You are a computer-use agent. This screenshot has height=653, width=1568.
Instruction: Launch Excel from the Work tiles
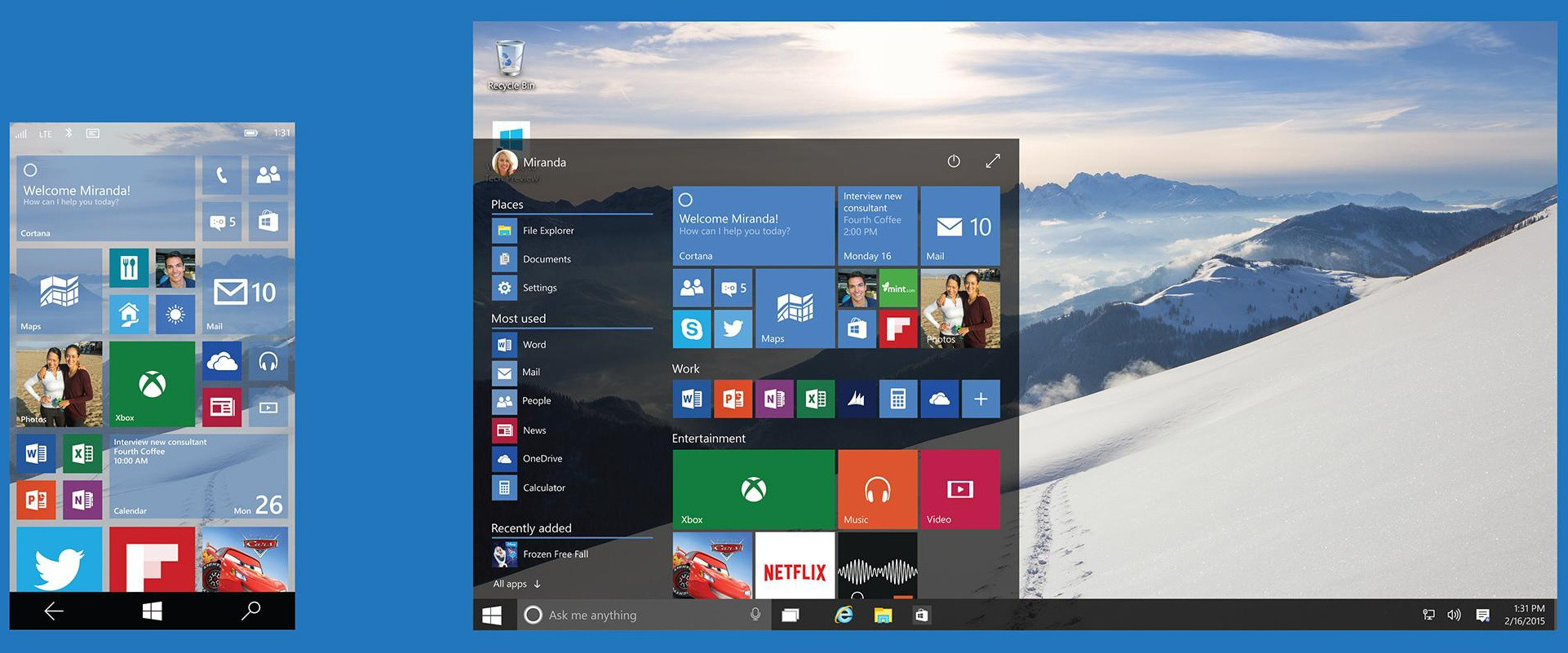(815, 399)
